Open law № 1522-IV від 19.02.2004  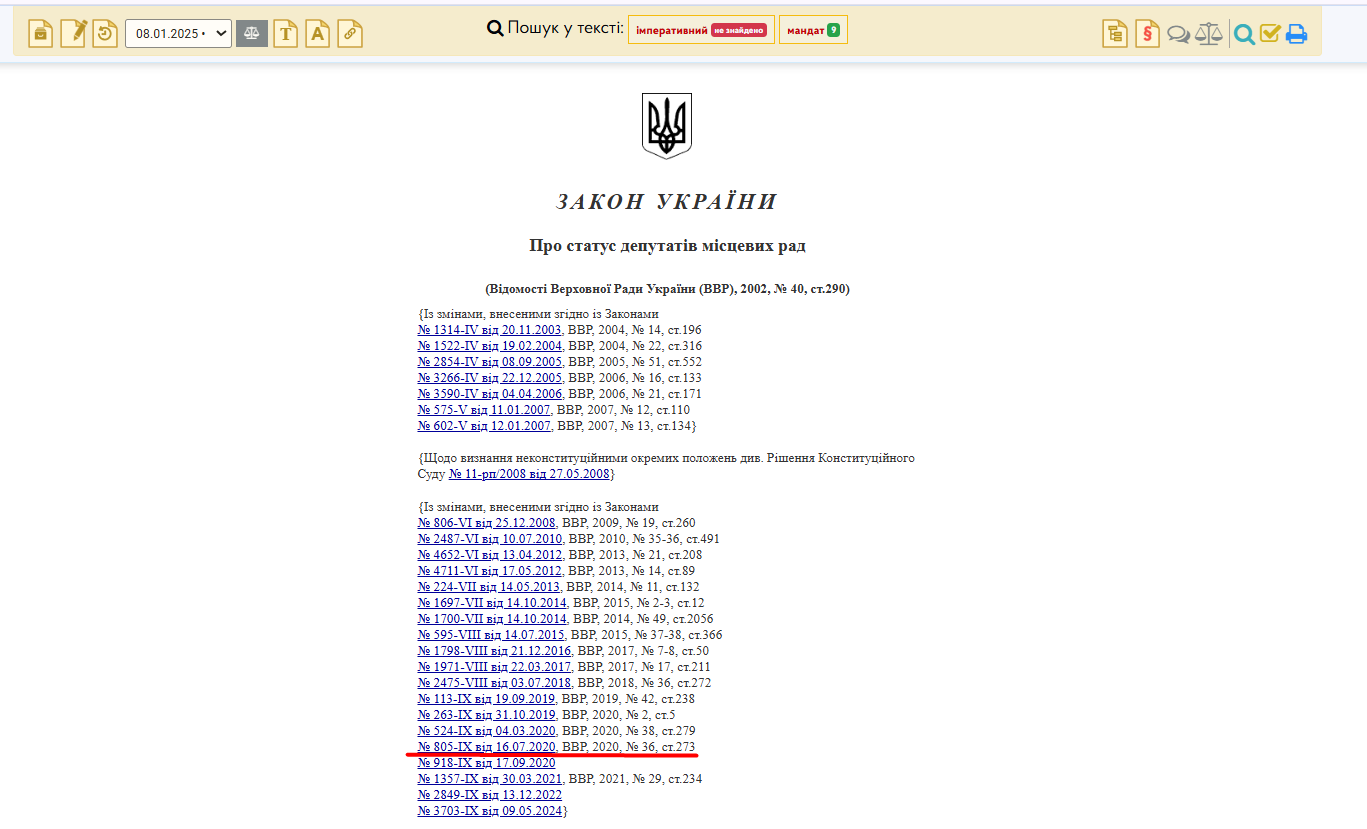point(490,346)
